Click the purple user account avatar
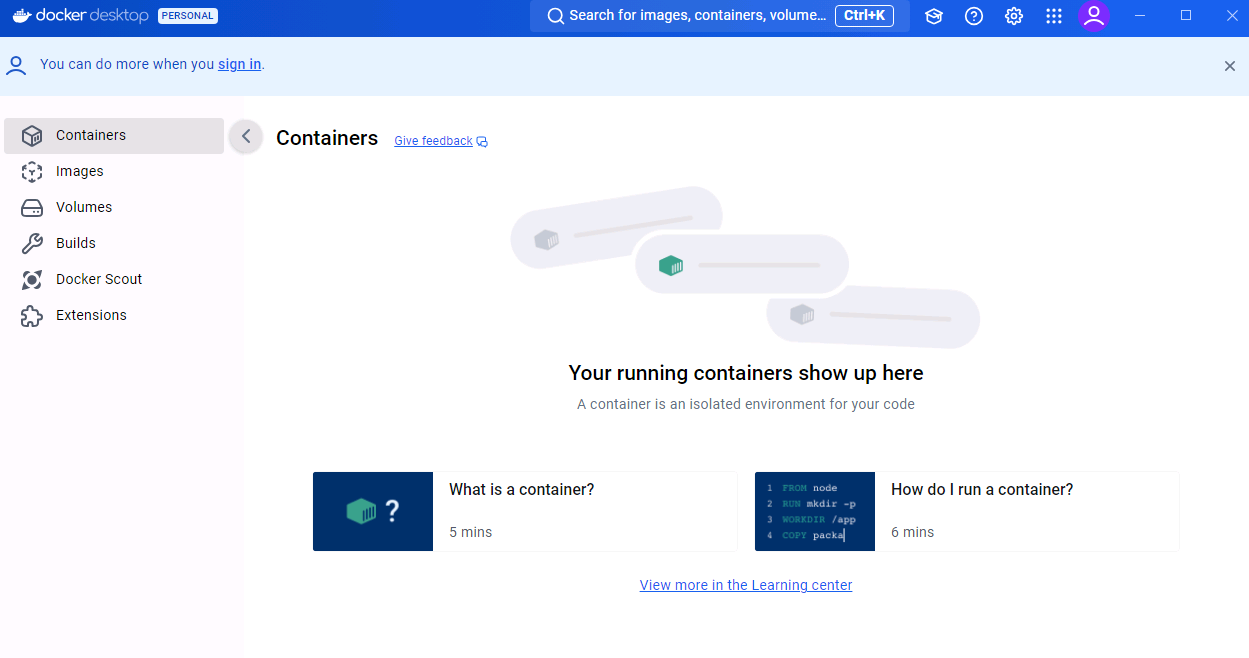 1094,16
